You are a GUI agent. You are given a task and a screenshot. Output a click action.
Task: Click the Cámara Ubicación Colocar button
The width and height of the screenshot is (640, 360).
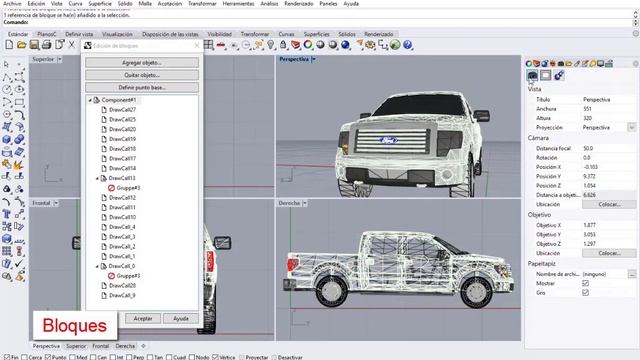pyautogui.click(x=609, y=204)
